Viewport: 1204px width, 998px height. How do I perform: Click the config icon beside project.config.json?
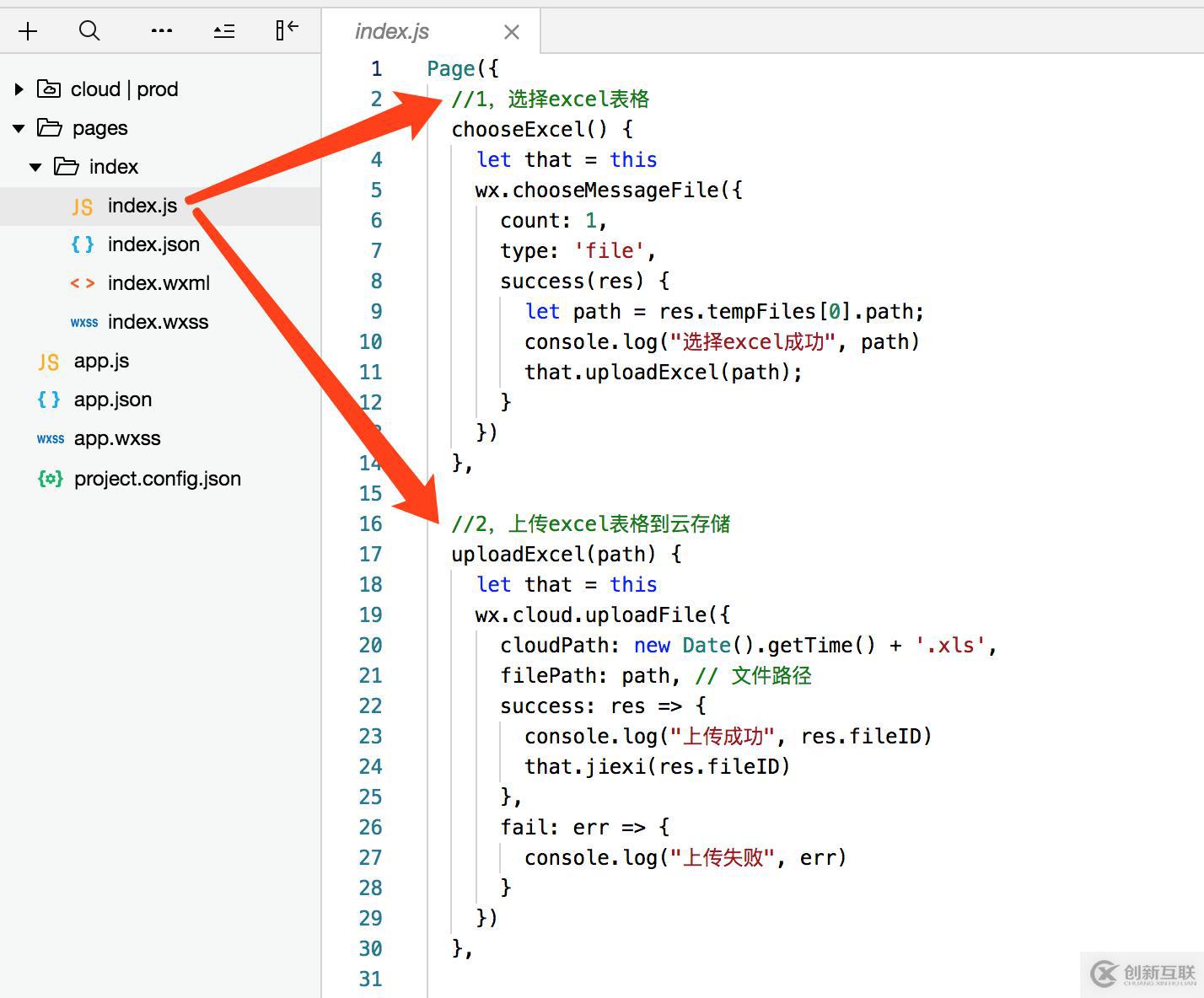tap(51, 479)
